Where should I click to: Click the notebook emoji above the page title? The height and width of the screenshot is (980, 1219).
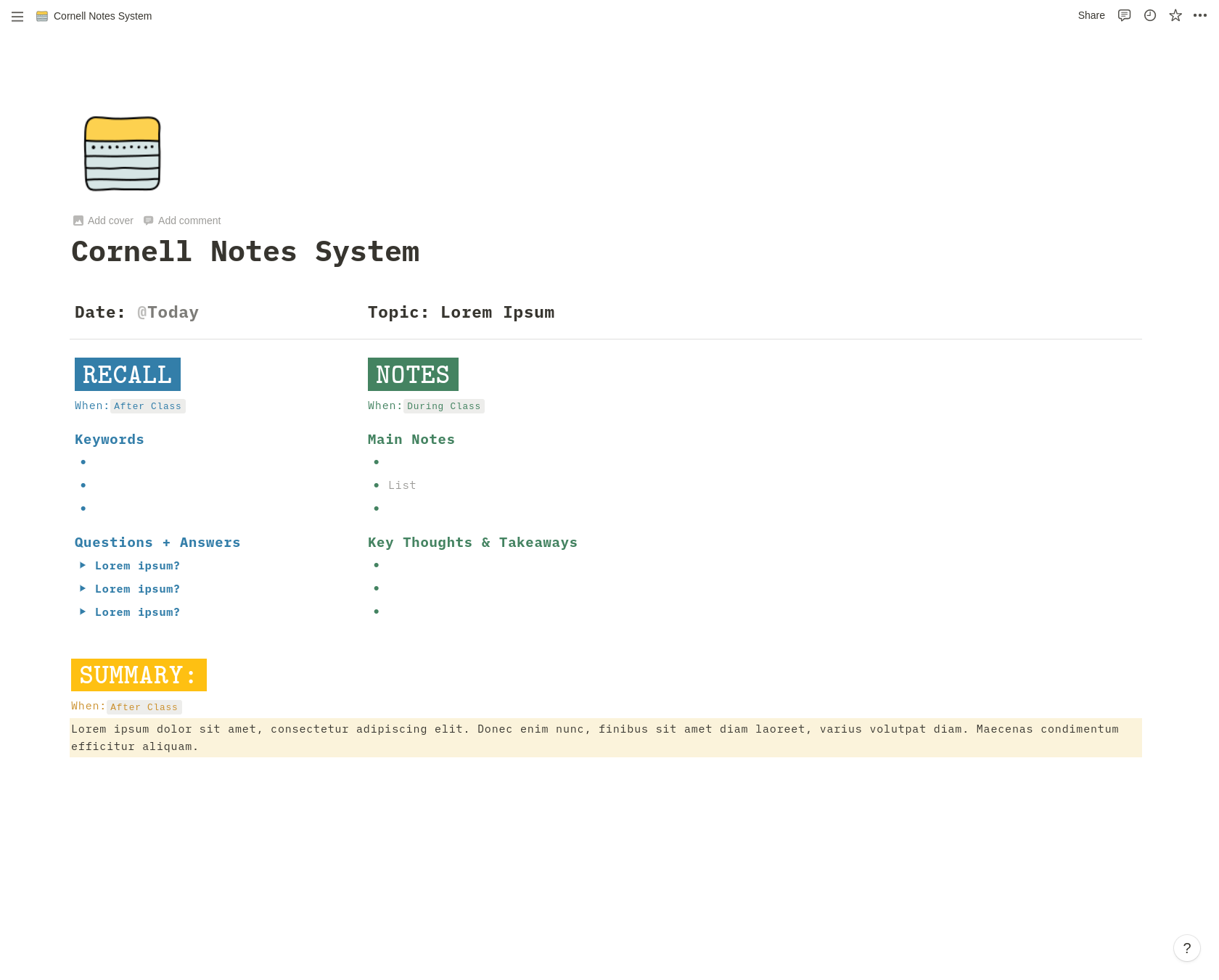122,153
